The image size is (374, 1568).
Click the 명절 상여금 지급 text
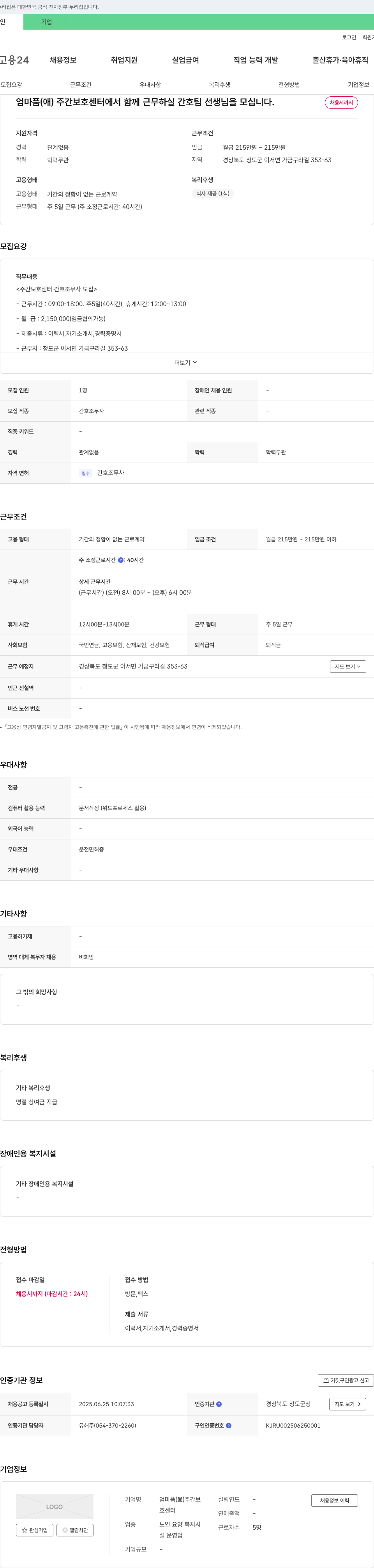click(x=37, y=1102)
